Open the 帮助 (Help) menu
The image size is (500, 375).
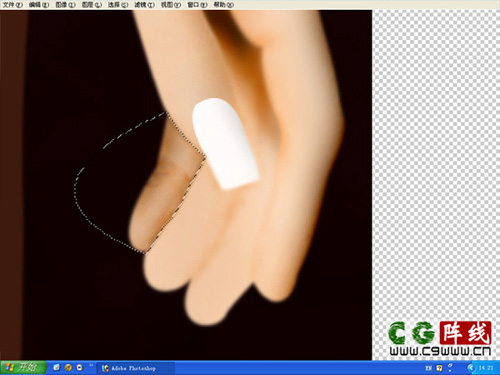223,5
